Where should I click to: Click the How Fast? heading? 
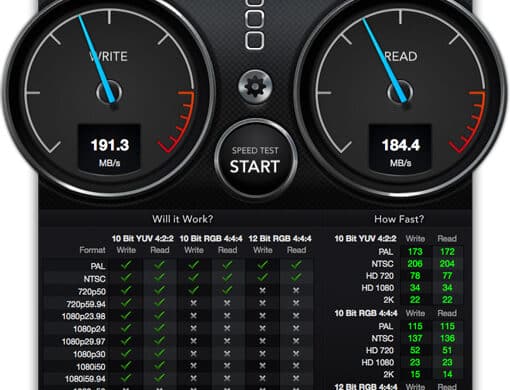coord(399,219)
